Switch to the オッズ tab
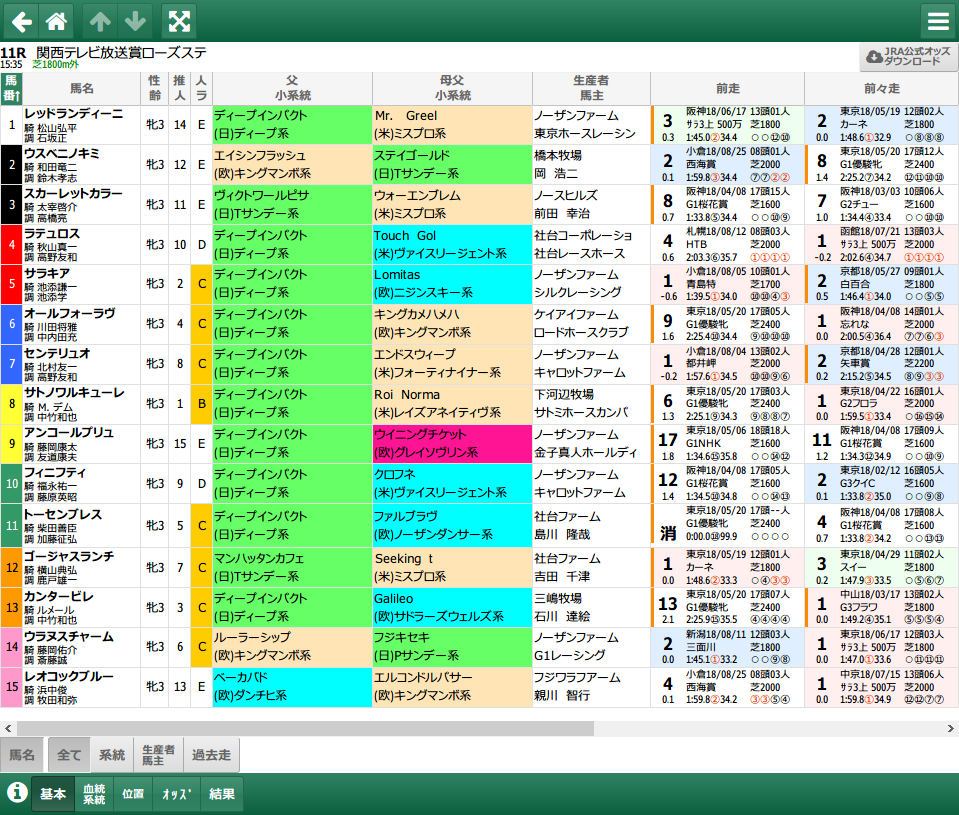Image resolution: width=959 pixels, height=815 pixels. pyautogui.click(x=176, y=794)
